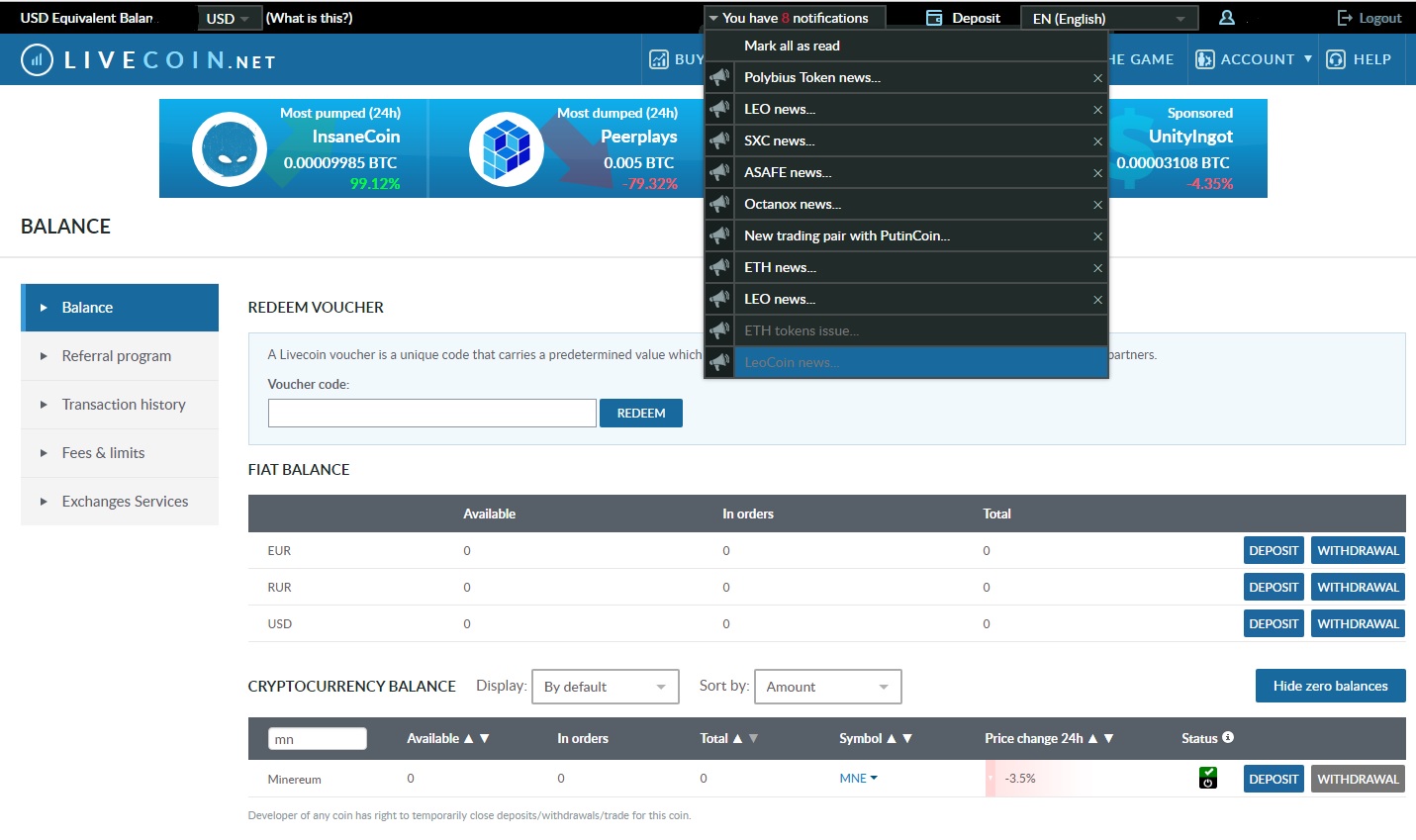
Task: Dismiss the Polybius Token news notification
Action: [x=1097, y=78]
